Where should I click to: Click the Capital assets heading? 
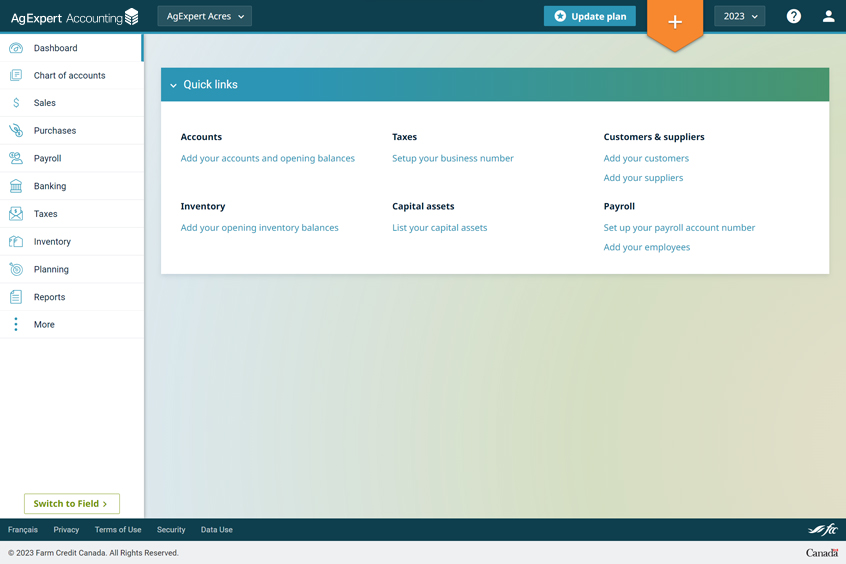click(x=423, y=206)
